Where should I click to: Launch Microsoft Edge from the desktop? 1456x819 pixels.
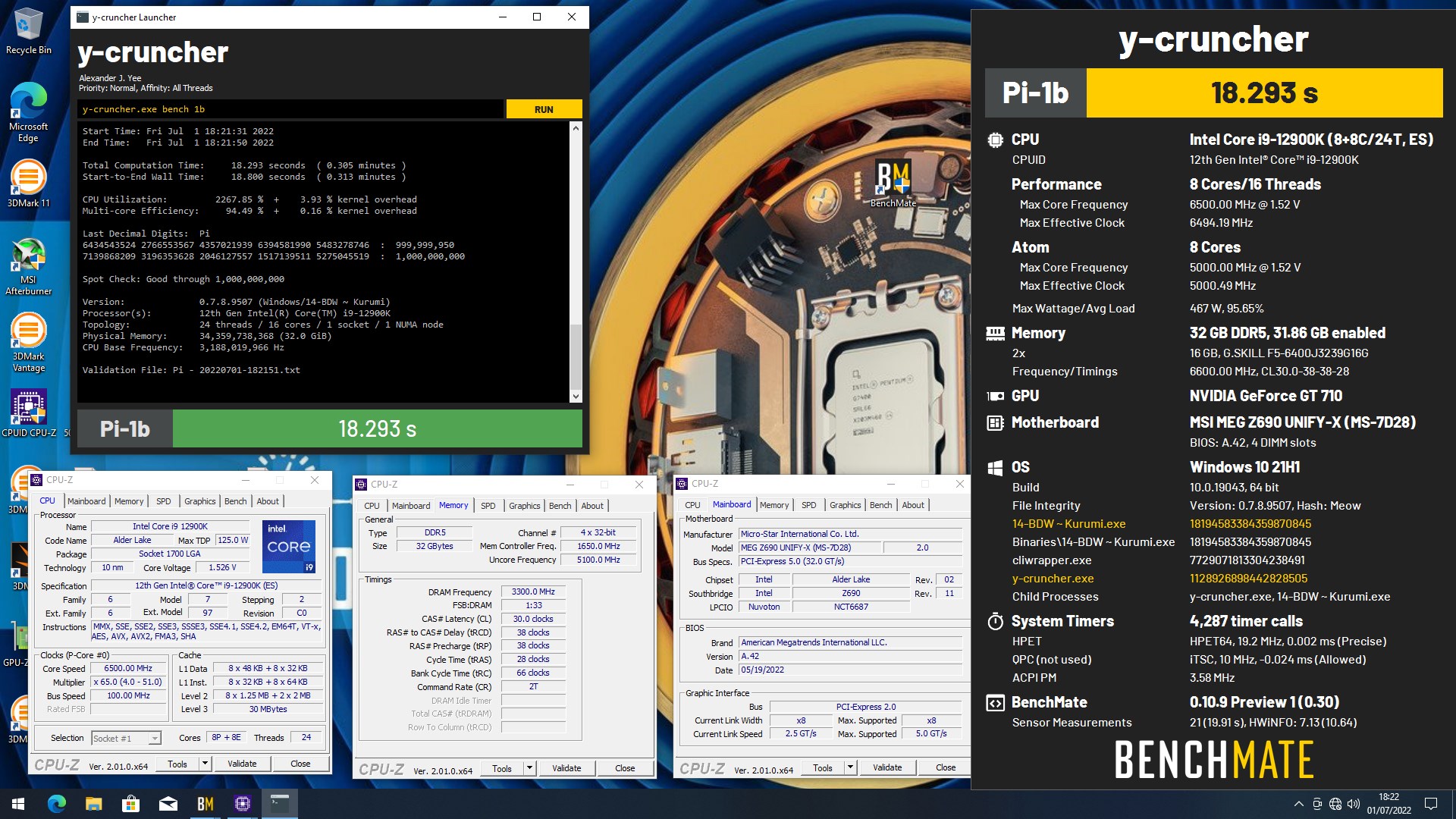pyautogui.click(x=28, y=112)
